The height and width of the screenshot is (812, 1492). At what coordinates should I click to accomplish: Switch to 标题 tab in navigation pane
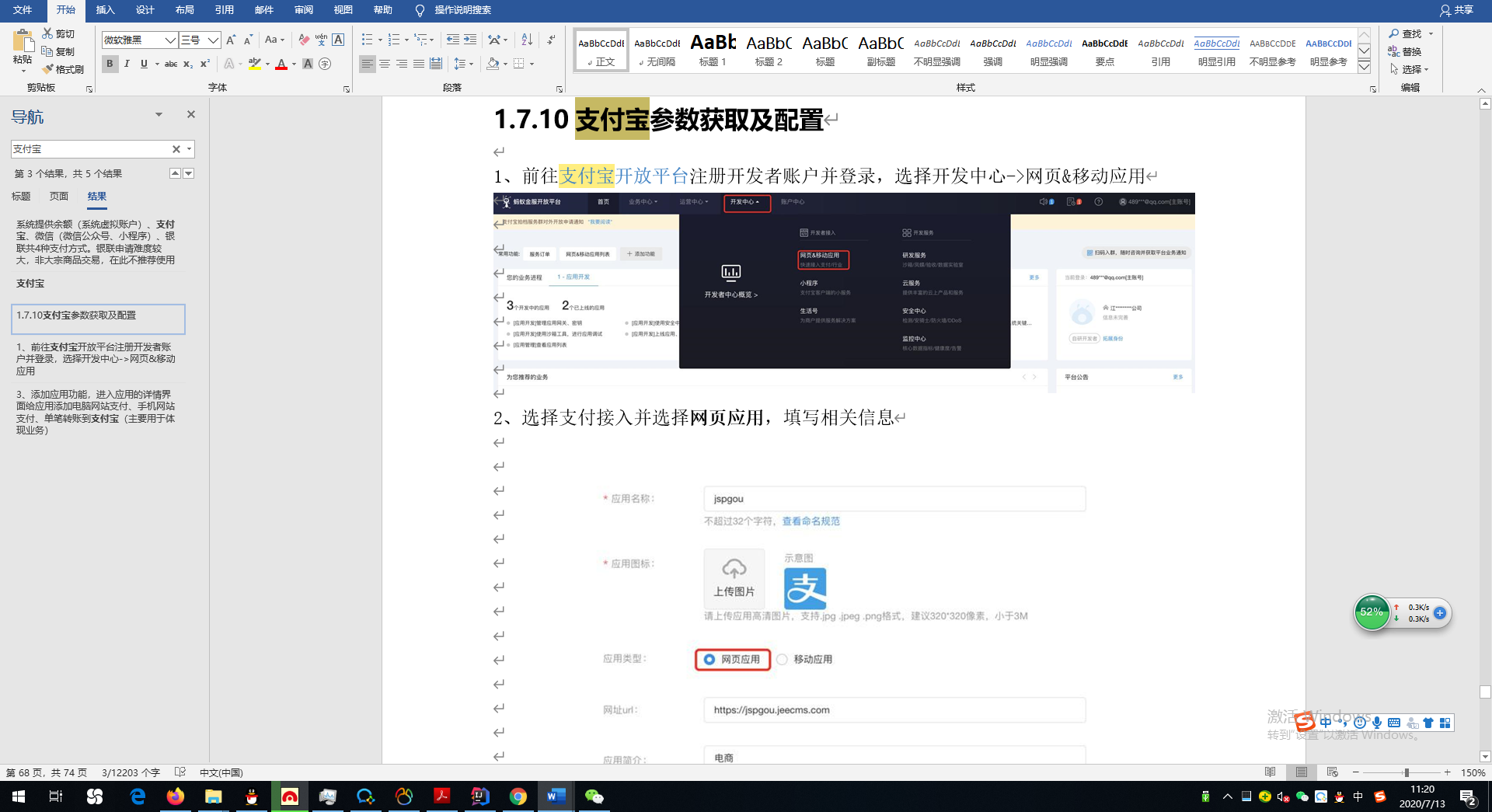(x=21, y=197)
